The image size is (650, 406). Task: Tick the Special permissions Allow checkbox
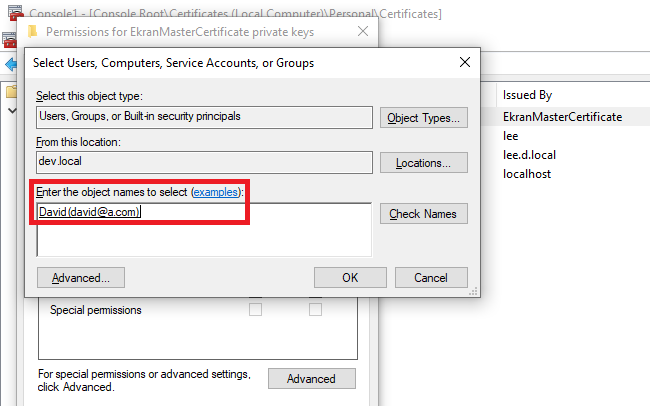255,310
